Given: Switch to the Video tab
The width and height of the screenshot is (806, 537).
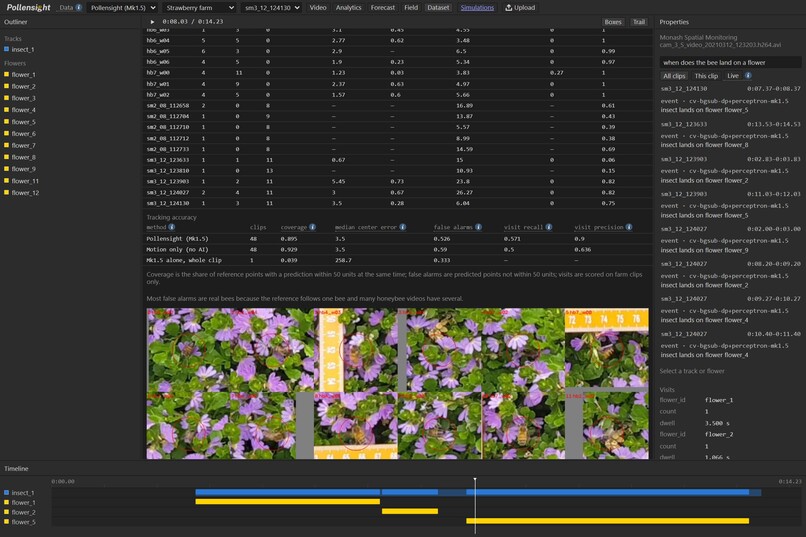Looking at the screenshot, I should (x=318, y=8).
